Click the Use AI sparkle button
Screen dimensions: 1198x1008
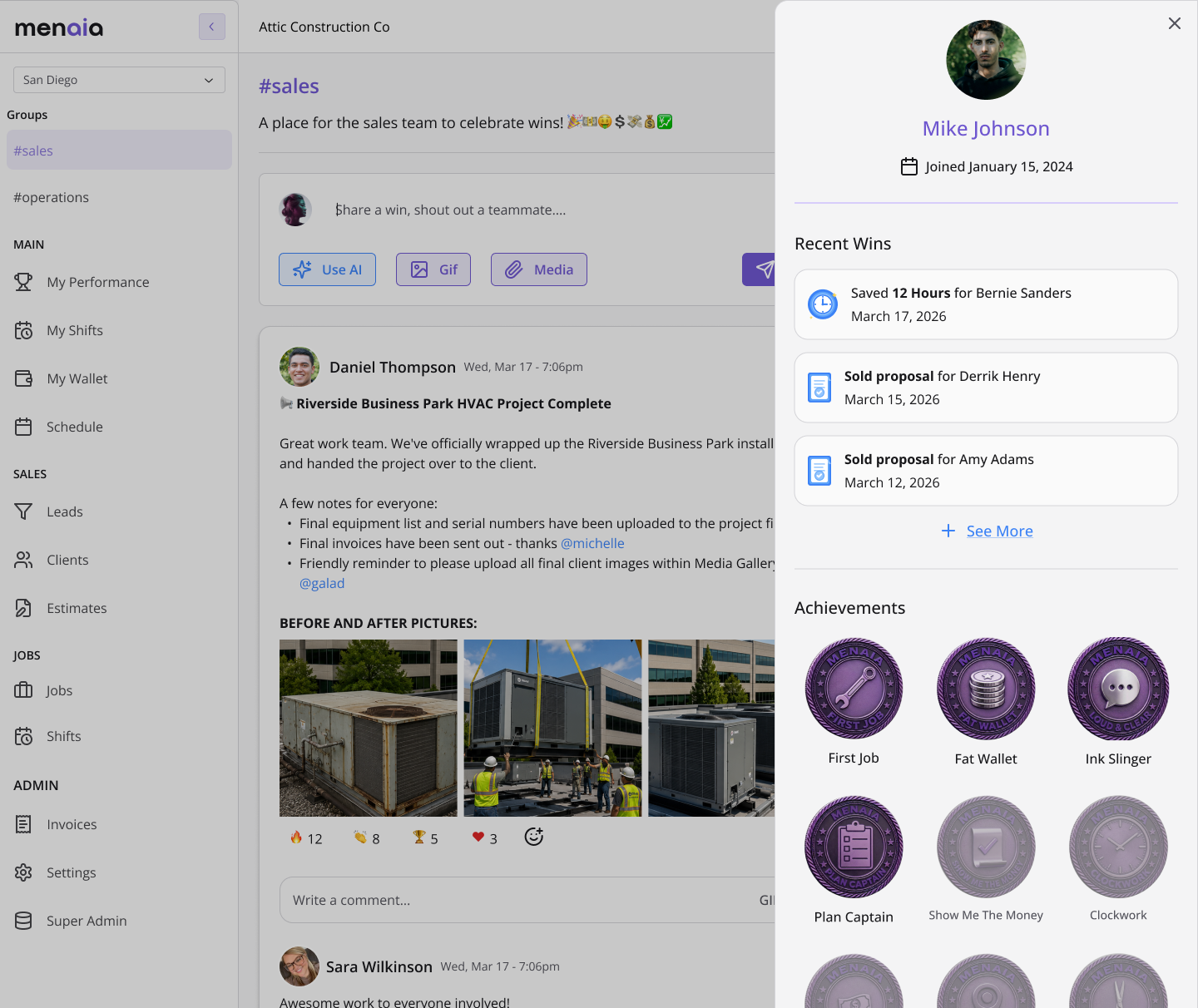click(327, 269)
